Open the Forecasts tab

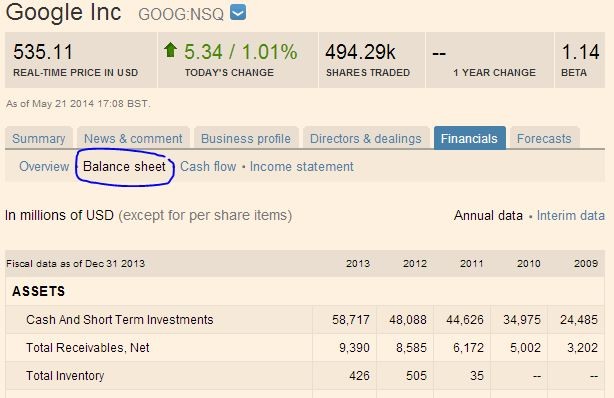pyautogui.click(x=544, y=138)
